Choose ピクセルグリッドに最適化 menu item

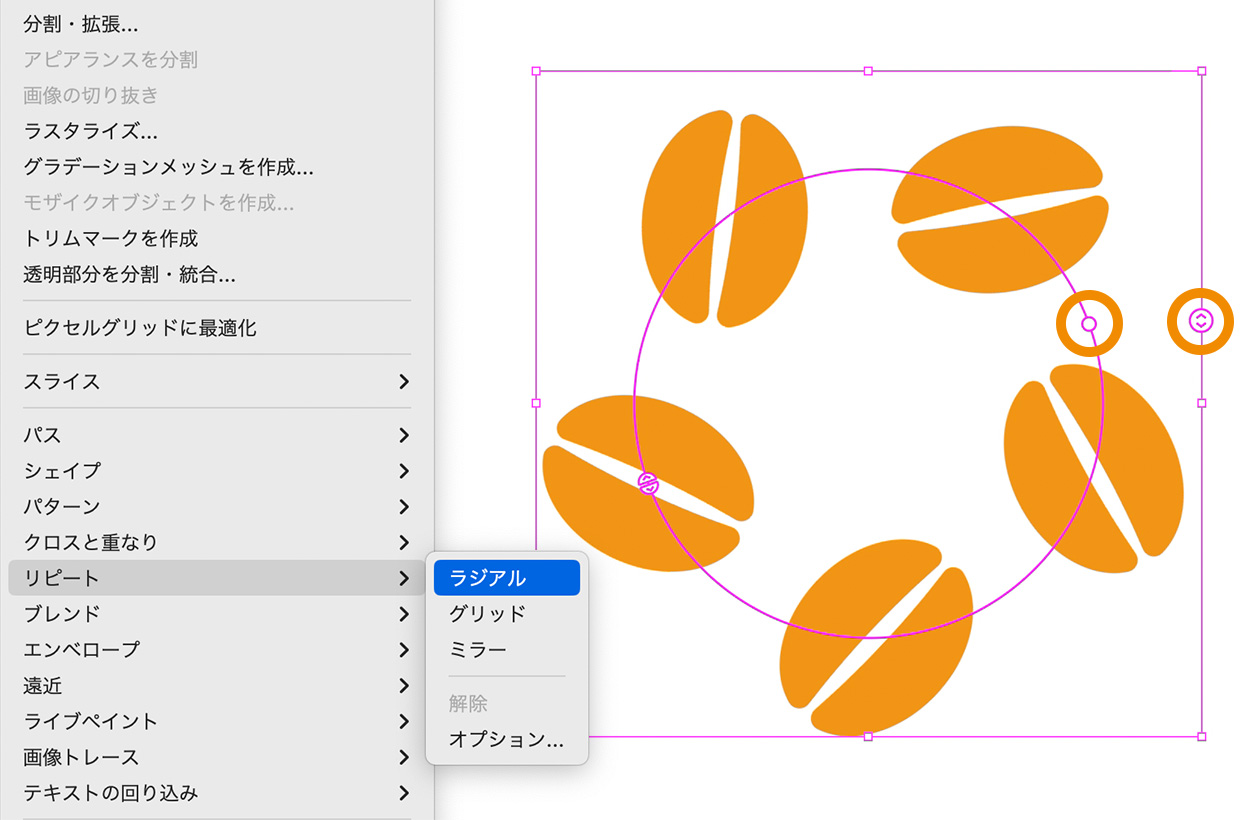[x=140, y=328]
